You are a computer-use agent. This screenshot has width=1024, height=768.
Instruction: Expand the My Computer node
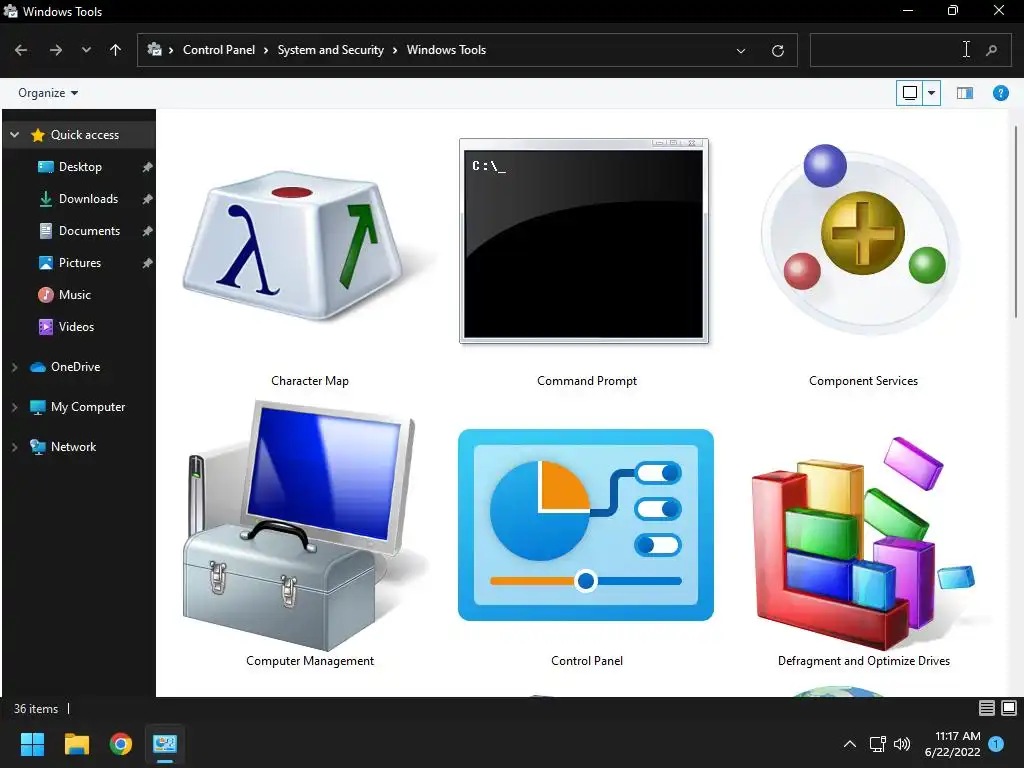(14, 407)
